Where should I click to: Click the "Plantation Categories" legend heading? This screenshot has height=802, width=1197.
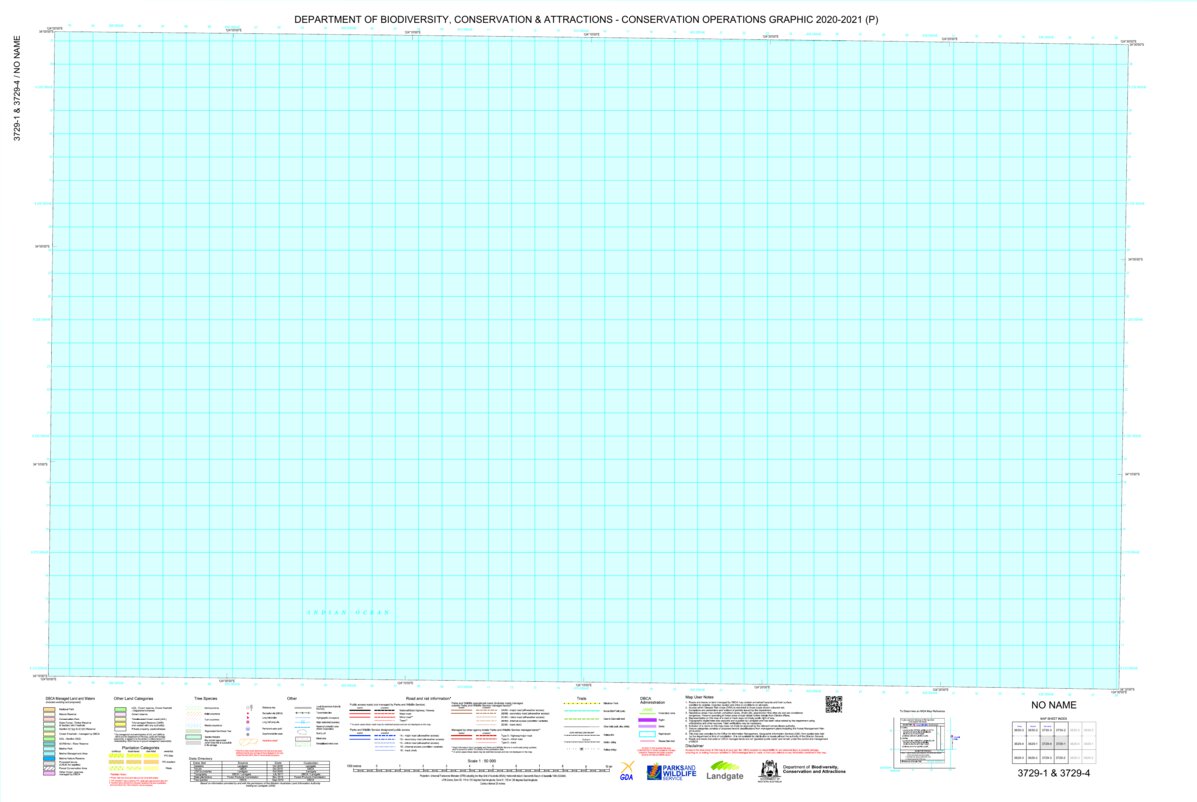pos(136,747)
